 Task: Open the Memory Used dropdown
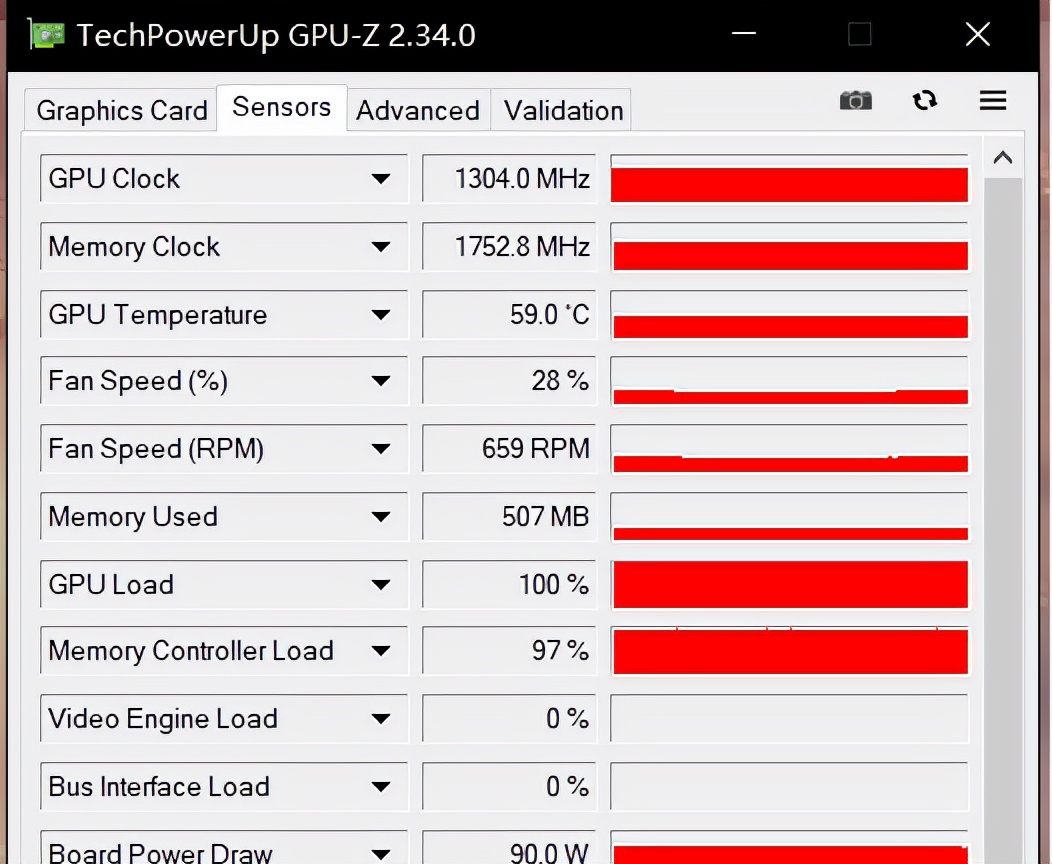380,517
